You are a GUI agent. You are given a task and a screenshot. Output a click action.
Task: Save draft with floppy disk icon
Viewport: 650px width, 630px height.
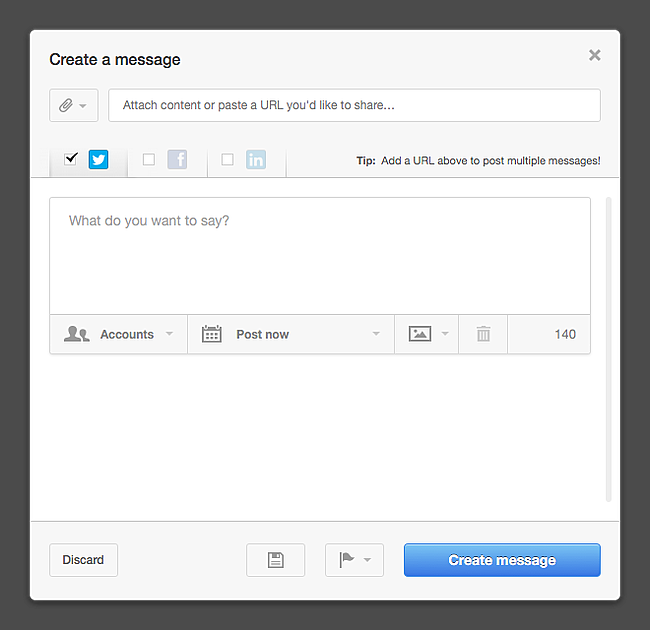275,560
